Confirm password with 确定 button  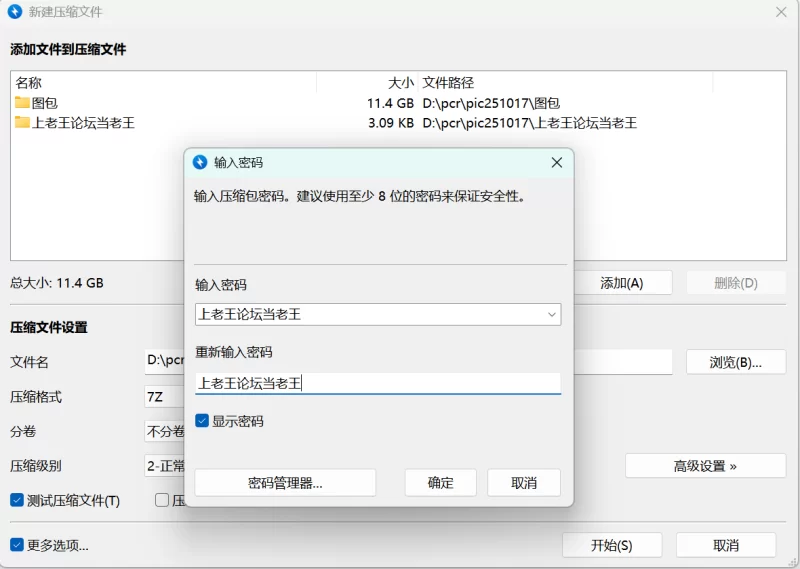[x=440, y=483]
